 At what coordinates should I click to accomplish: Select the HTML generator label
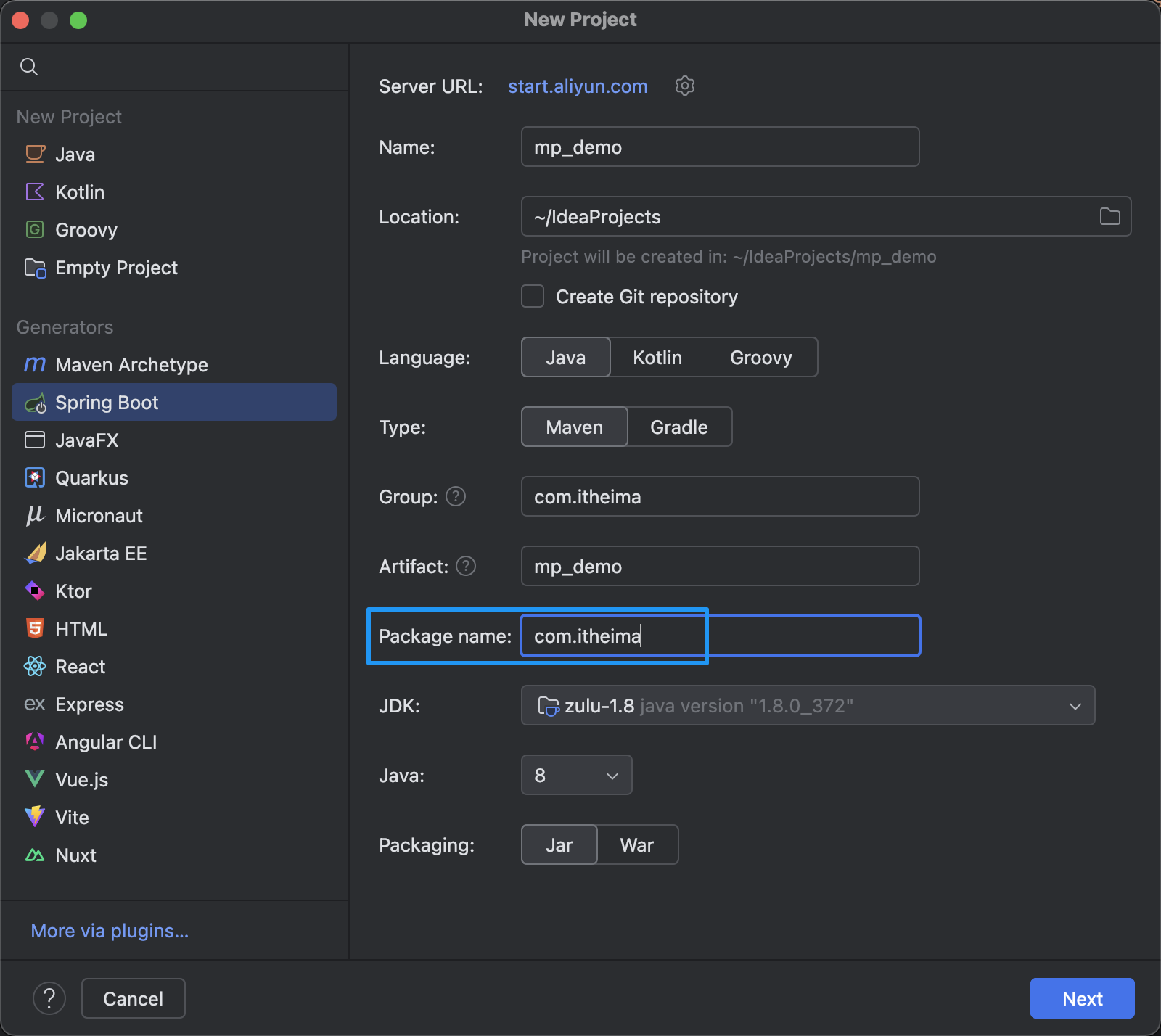81,628
